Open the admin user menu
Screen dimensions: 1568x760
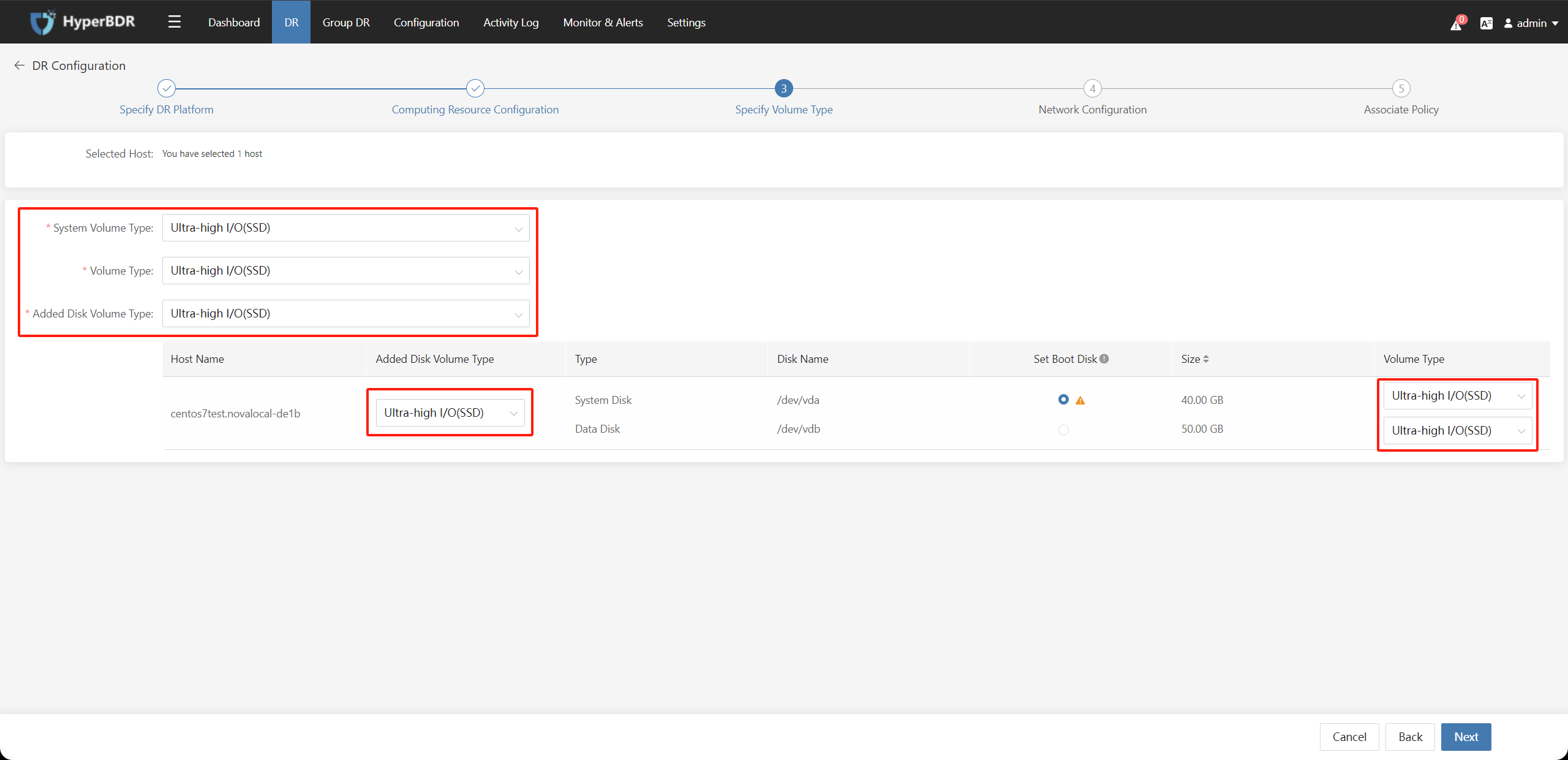(1531, 23)
